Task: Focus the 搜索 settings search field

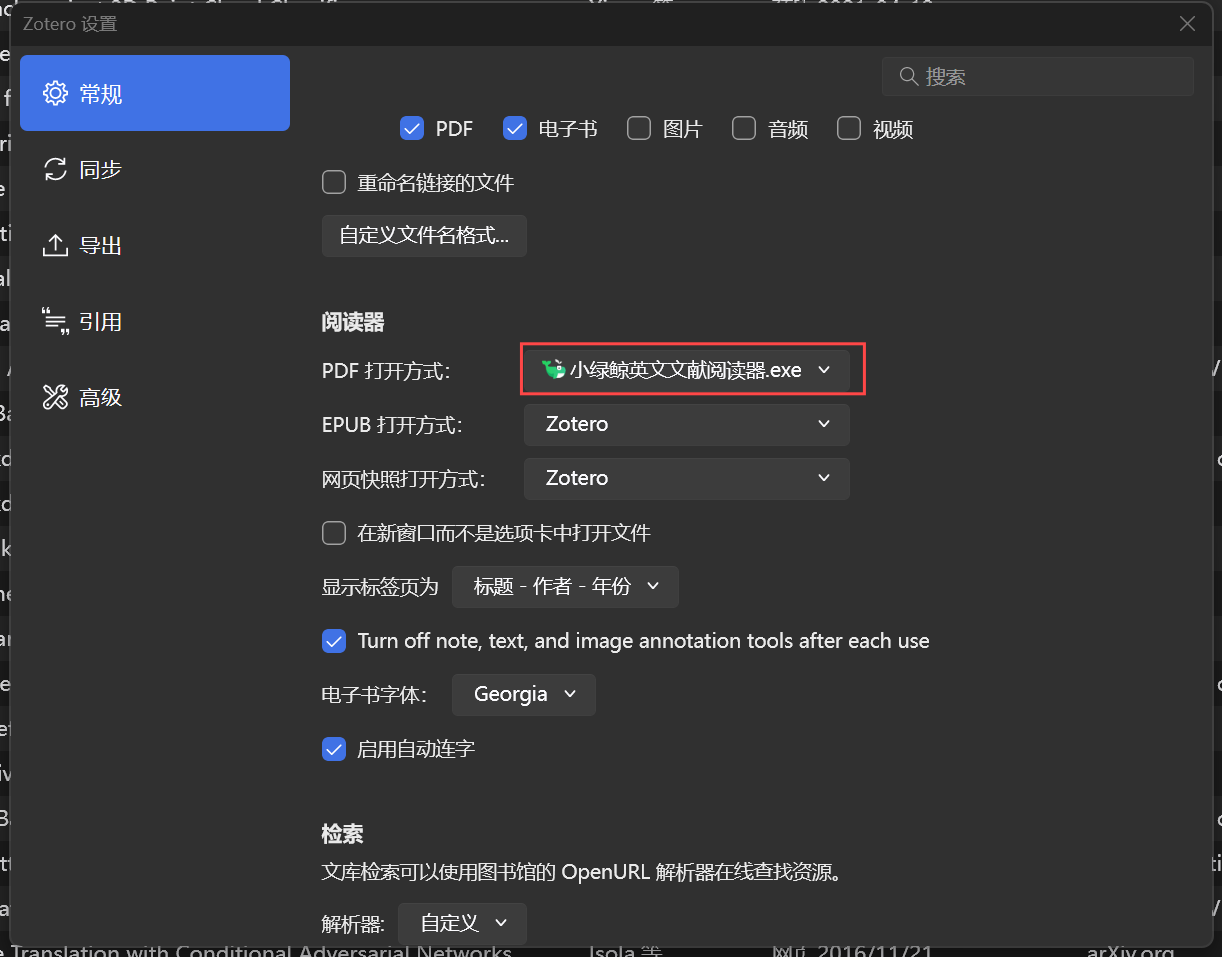Action: pyautogui.click(x=1038, y=76)
